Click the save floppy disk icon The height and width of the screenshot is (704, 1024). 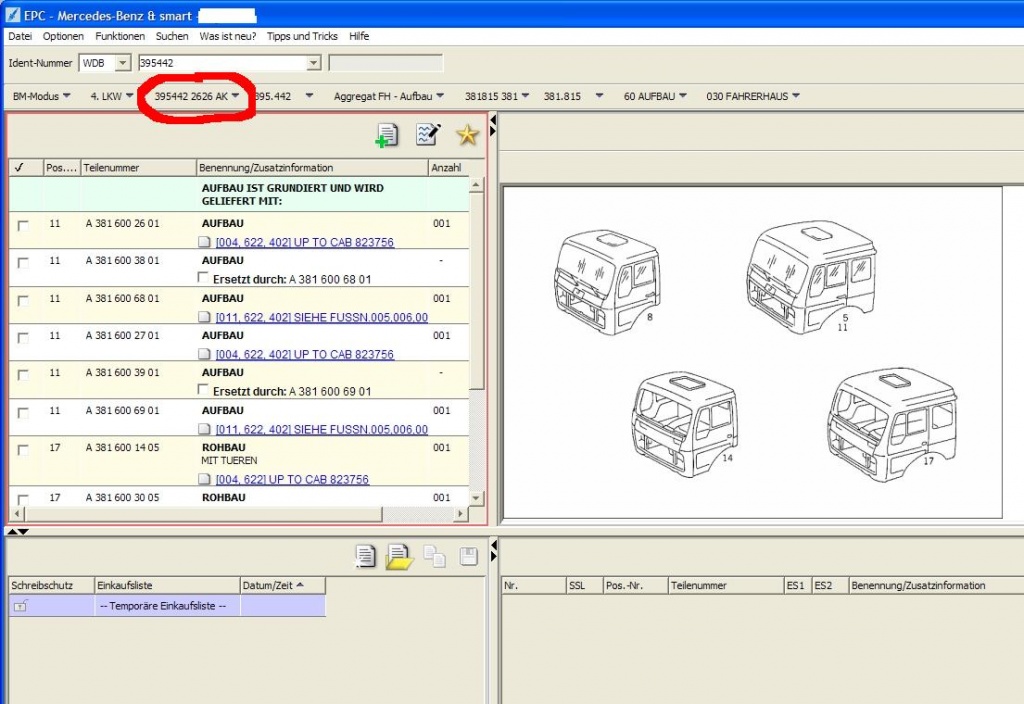click(x=468, y=556)
